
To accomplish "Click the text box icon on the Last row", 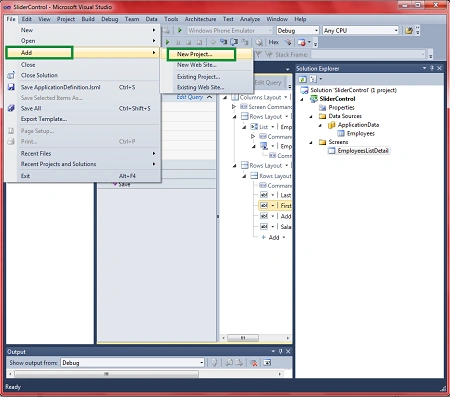I will pyautogui.click(x=264, y=195).
